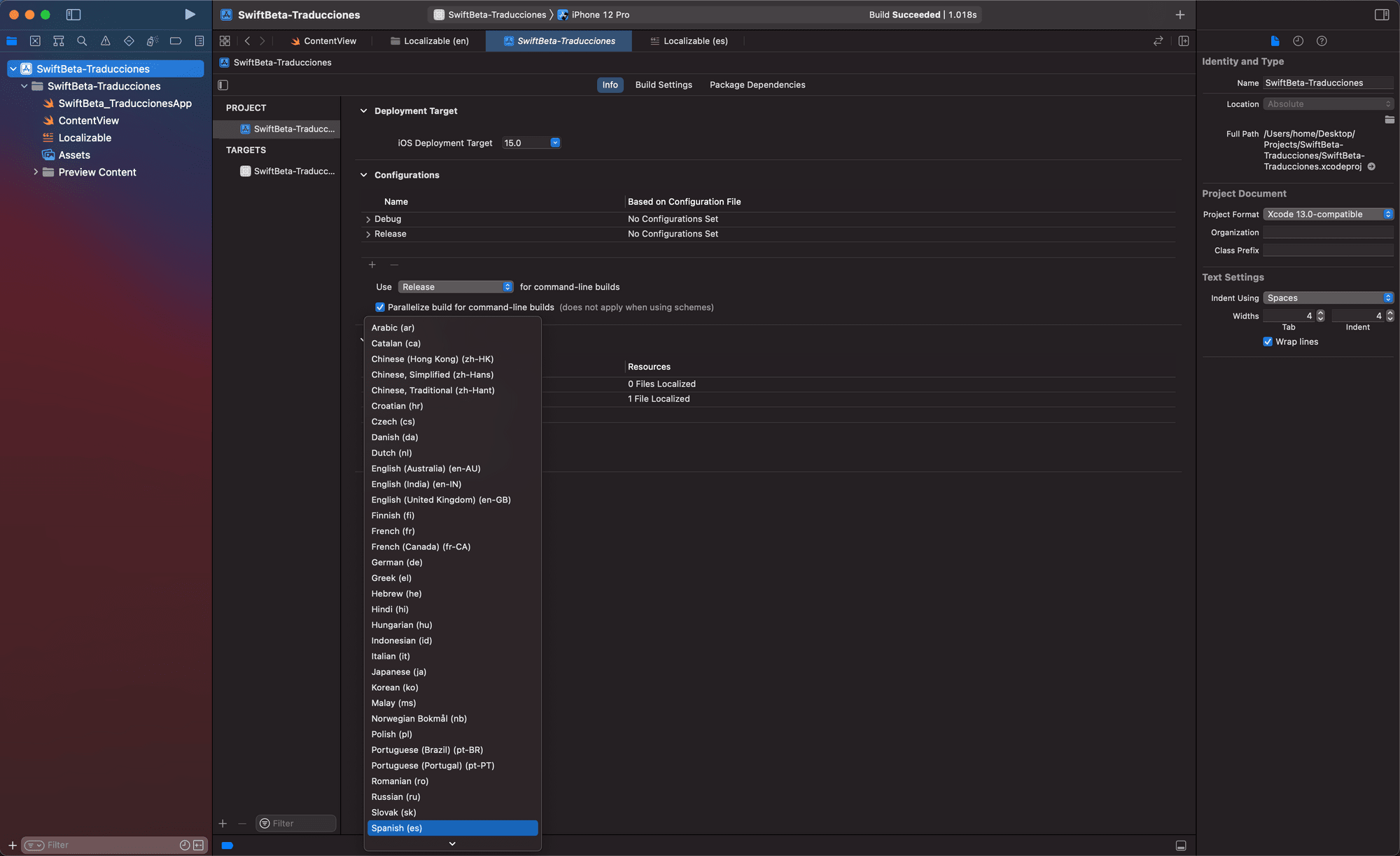
Task: Select Spanish (es) from language menu
Action: [453, 828]
